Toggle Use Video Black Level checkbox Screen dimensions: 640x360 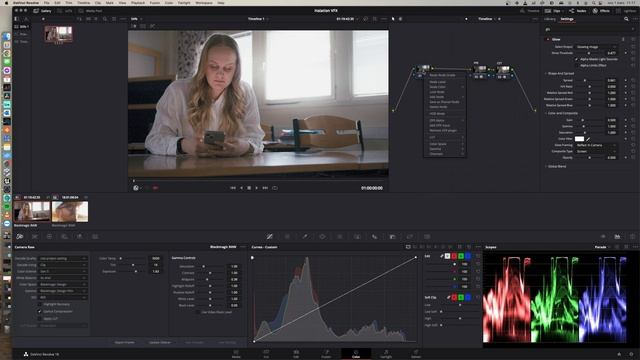point(198,312)
